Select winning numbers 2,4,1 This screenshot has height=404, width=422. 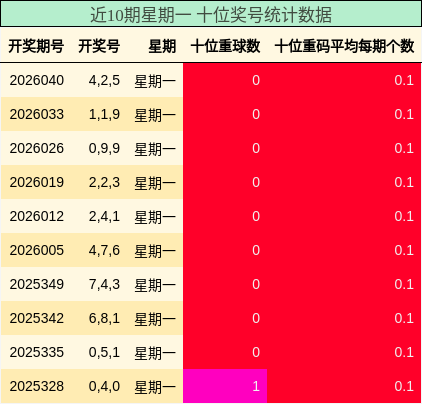(x=104, y=217)
